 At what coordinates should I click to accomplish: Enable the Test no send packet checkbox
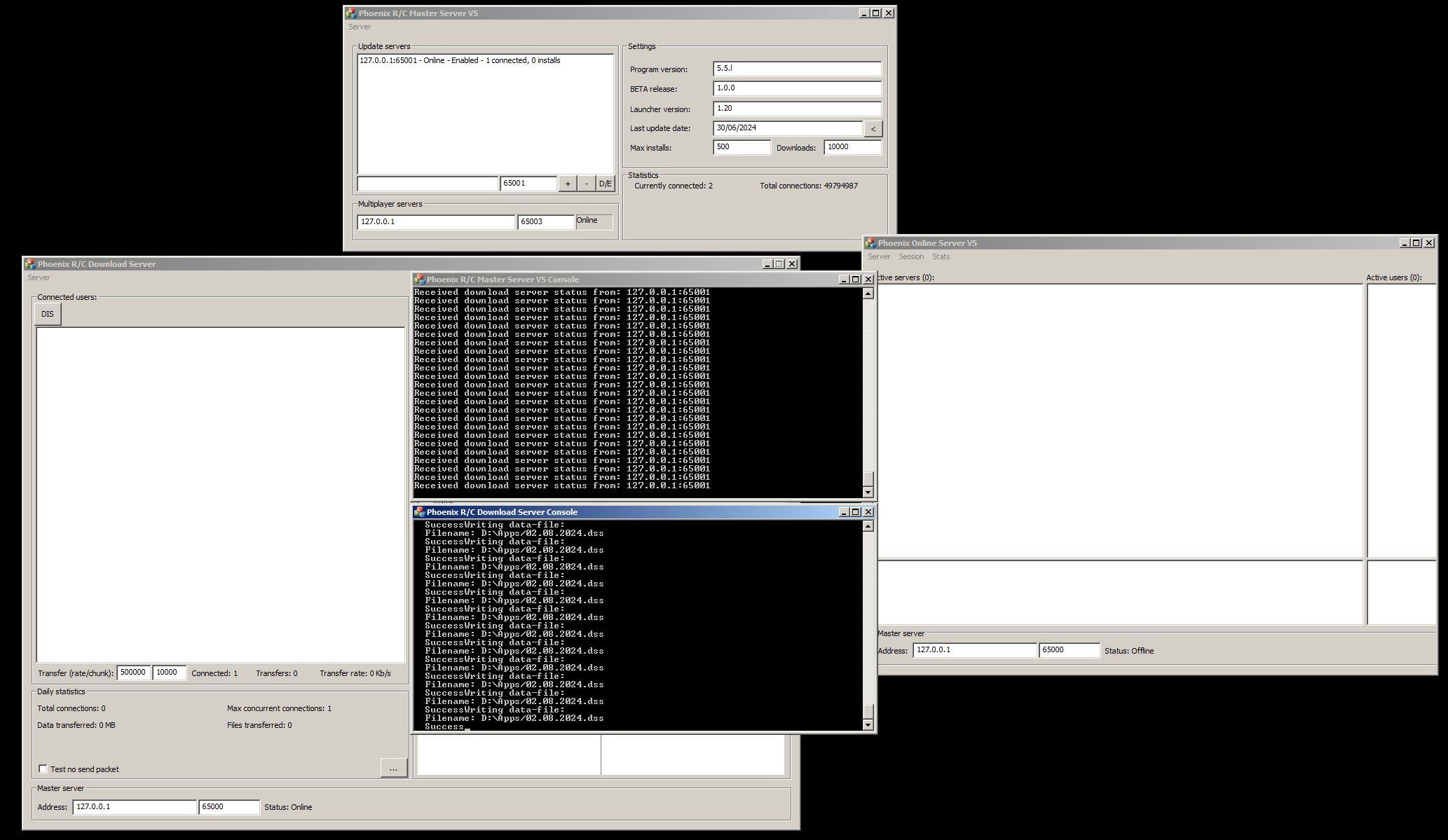pyautogui.click(x=43, y=769)
